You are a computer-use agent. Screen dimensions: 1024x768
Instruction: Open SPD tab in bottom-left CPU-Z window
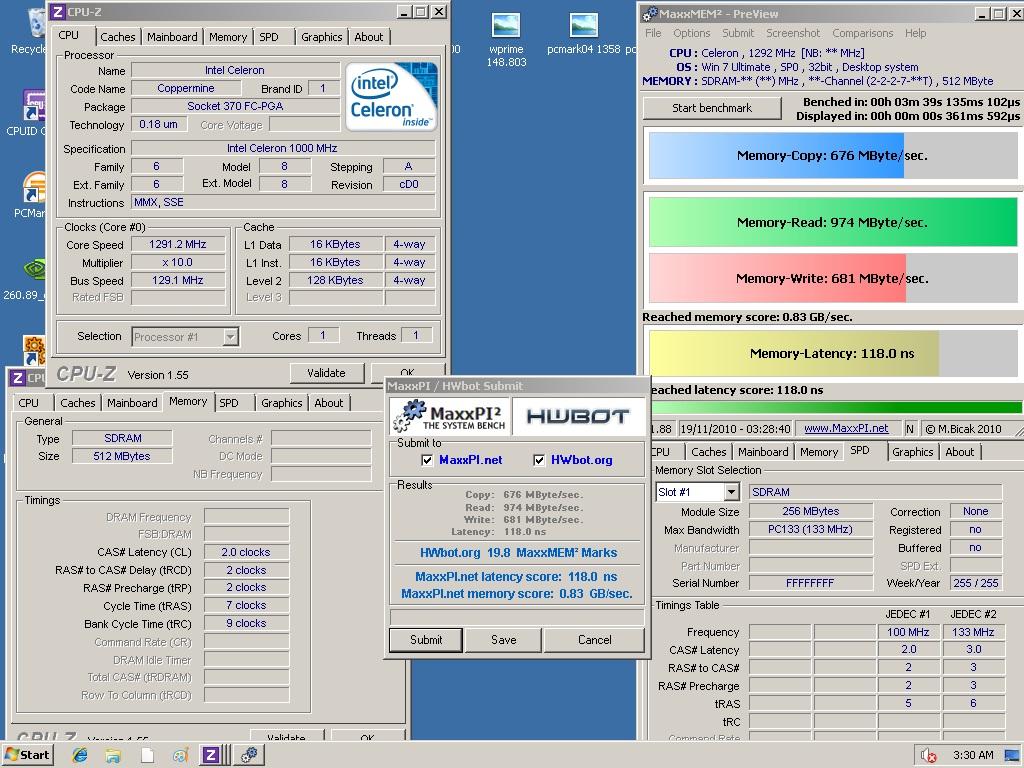(229, 403)
